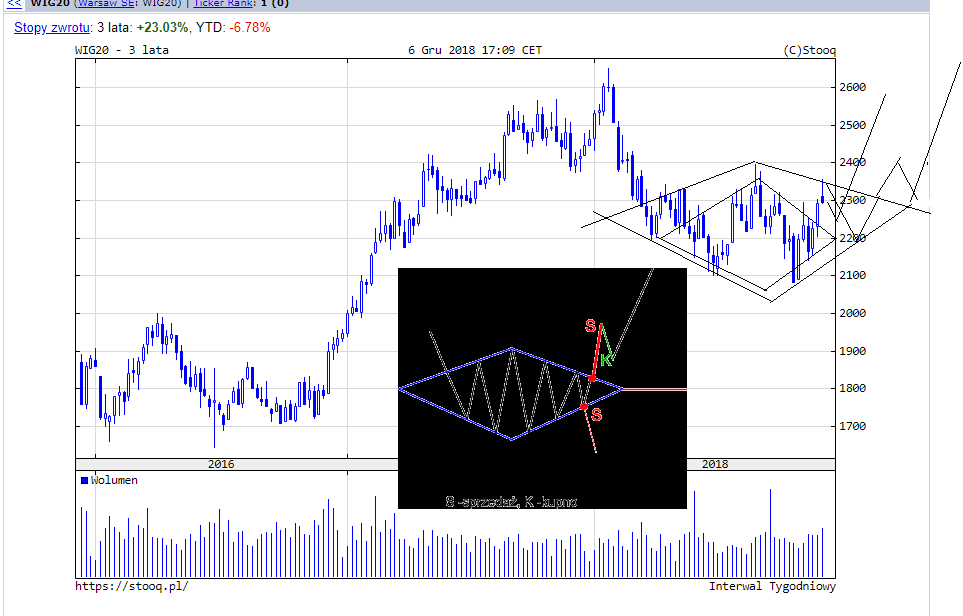The width and height of the screenshot is (963, 616).
Task: Click the bold 'WIG20' header title
Action: pos(50,3)
